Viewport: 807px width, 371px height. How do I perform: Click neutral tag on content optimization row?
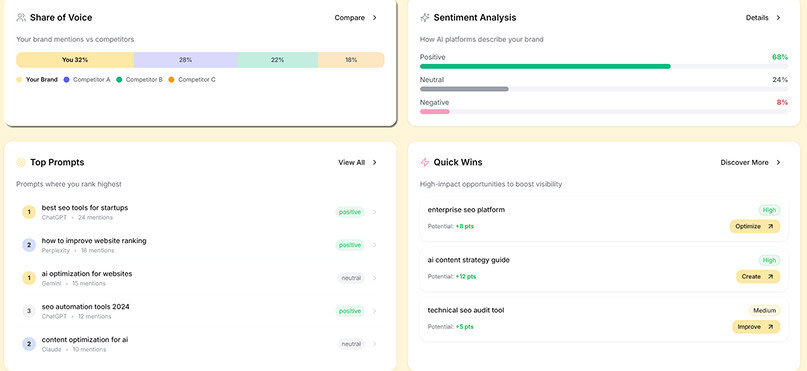click(351, 344)
